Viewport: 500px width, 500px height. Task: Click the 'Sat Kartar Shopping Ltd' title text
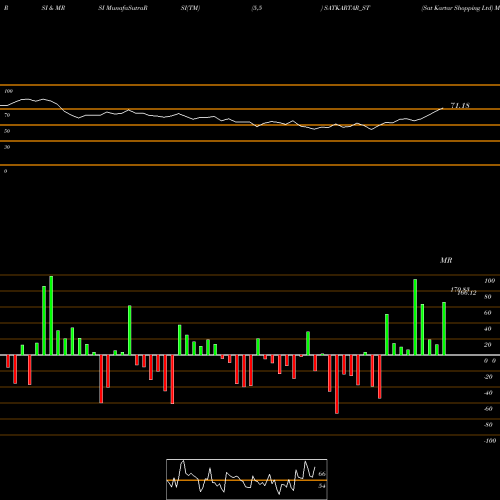coord(457,8)
